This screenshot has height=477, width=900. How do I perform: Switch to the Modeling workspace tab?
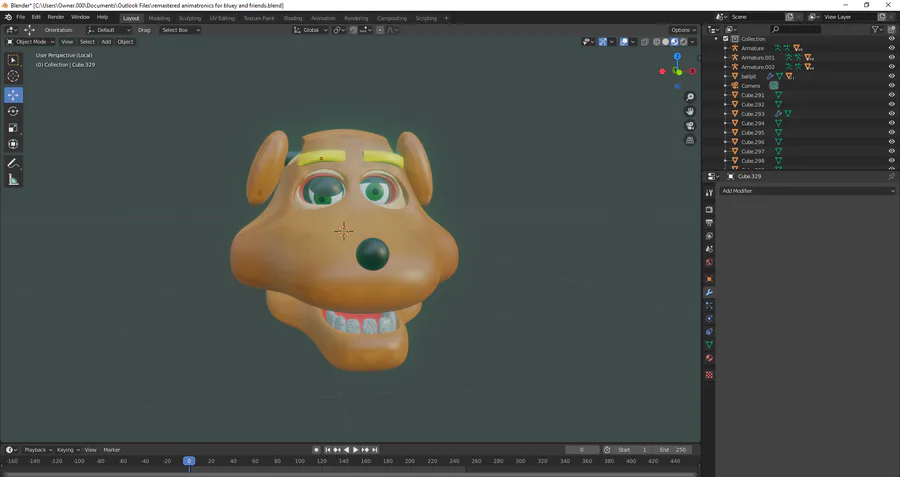coord(159,18)
